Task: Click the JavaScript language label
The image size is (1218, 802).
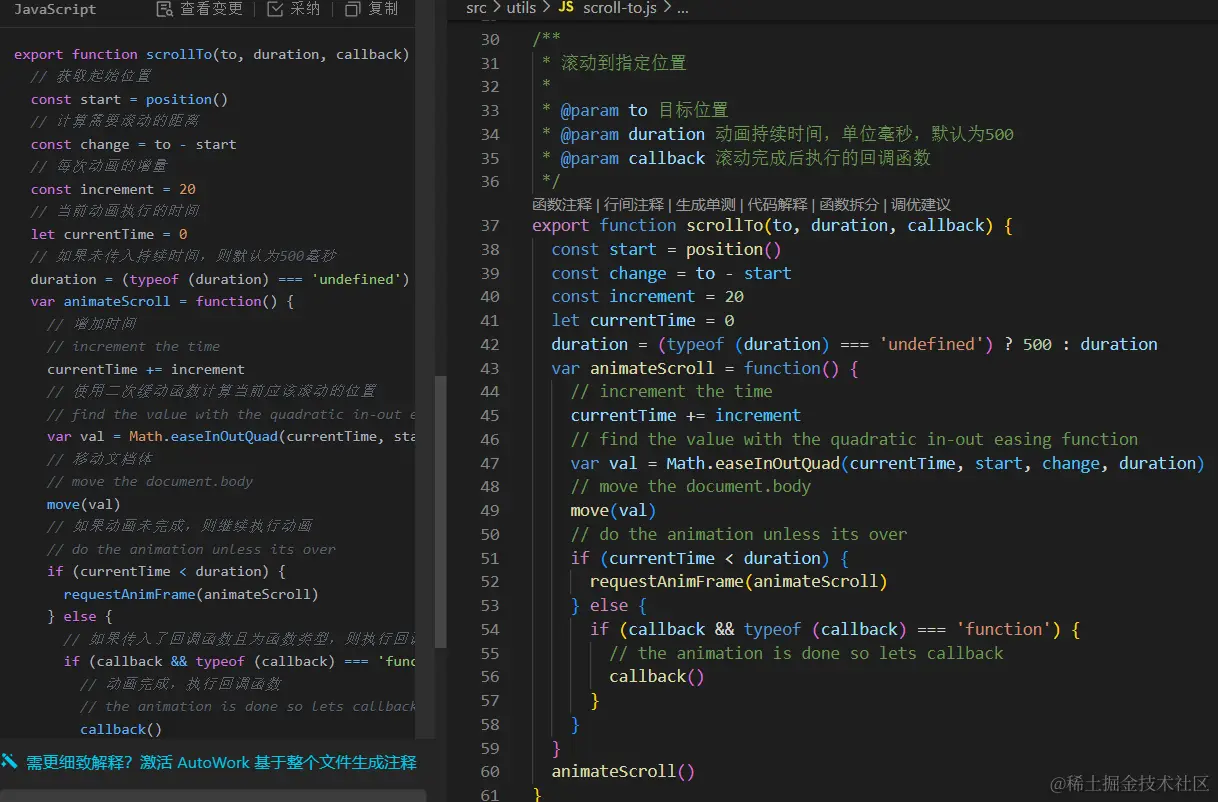Action: [55, 9]
